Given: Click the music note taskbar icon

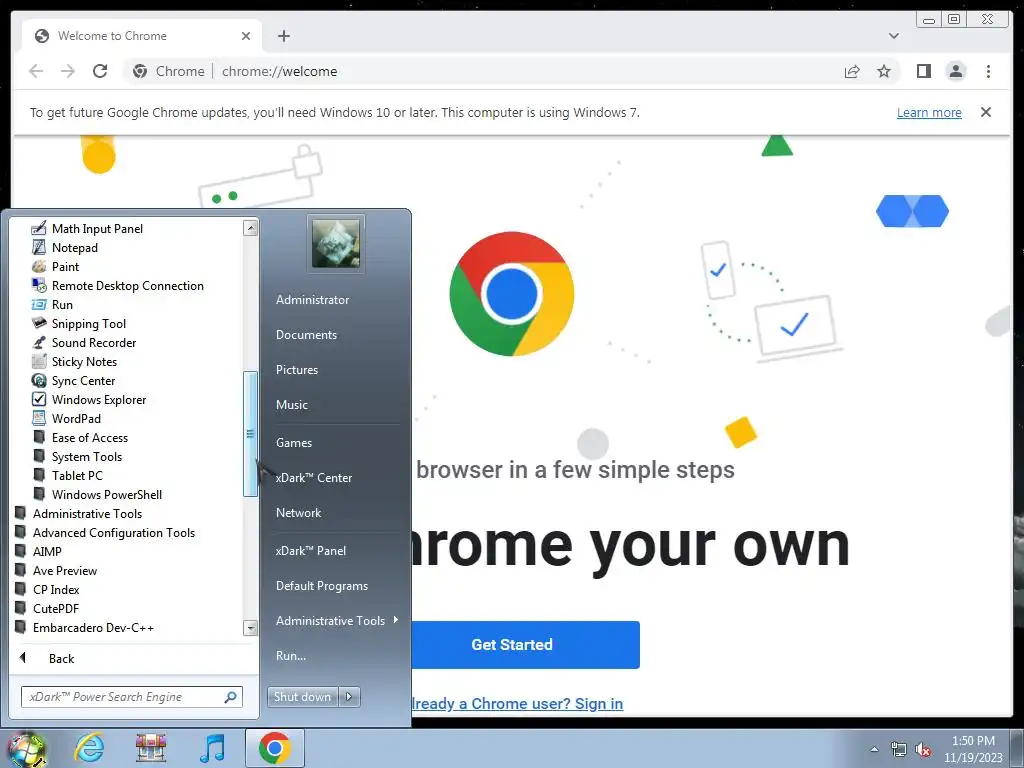Looking at the screenshot, I should (x=212, y=748).
